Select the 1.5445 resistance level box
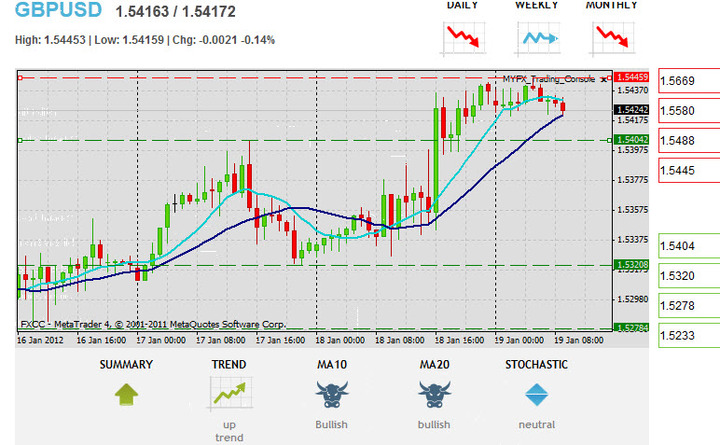Viewport: 720px width, 445px height. (689, 171)
